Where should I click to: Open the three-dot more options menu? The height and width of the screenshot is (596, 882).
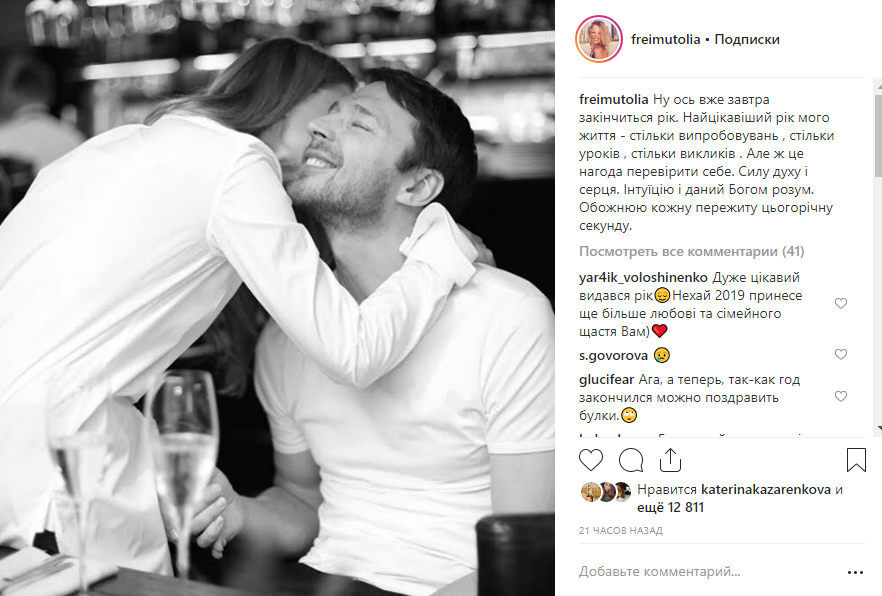(855, 573)
